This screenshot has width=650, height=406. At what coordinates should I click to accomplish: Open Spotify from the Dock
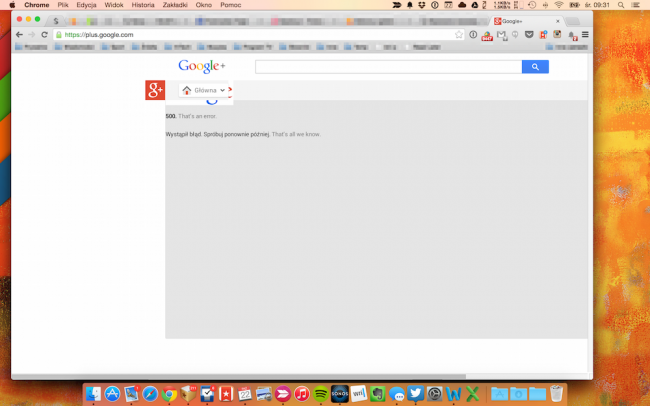(320, 394)
